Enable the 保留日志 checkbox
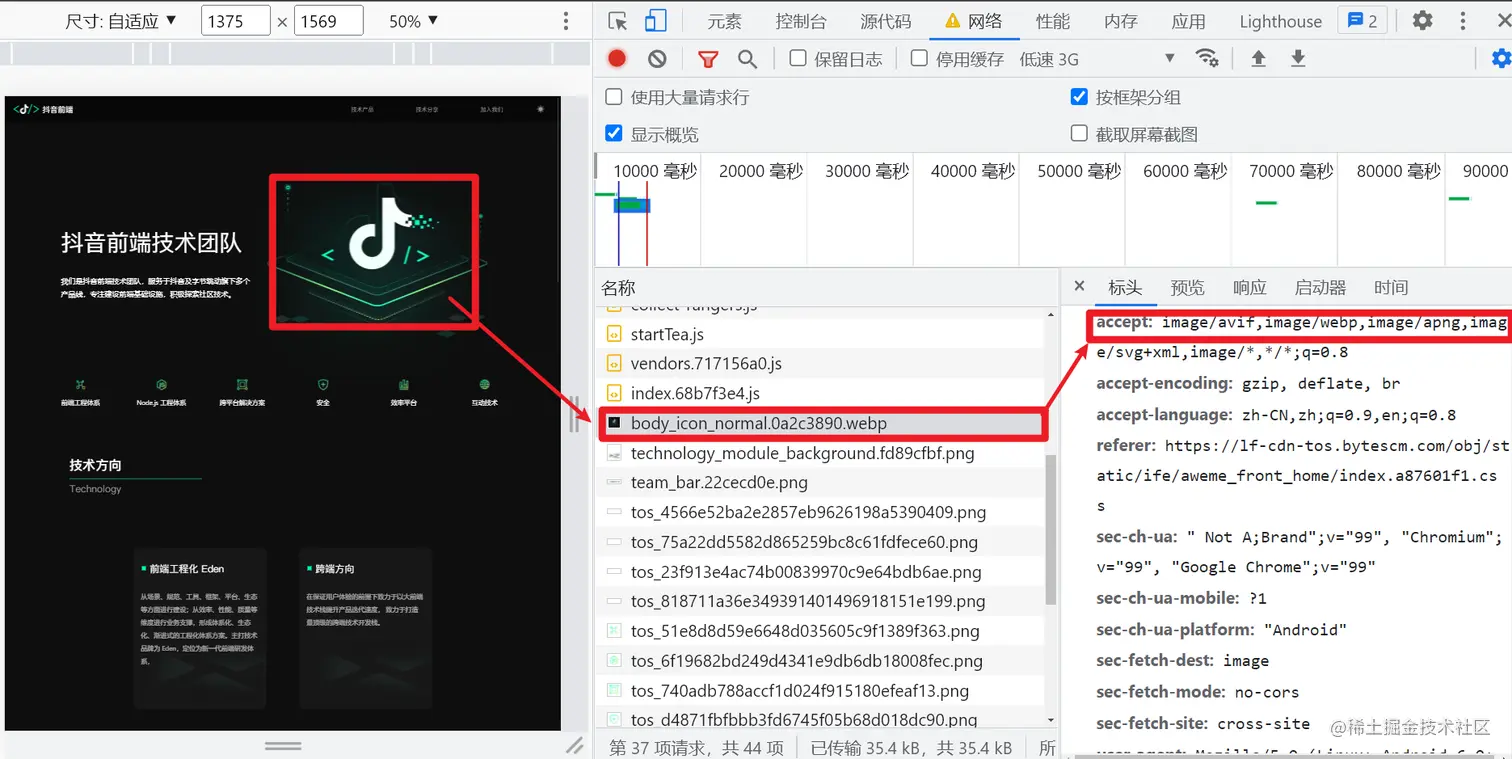Viewport: 1512px width, 759px height. click(x=798, y=58)
